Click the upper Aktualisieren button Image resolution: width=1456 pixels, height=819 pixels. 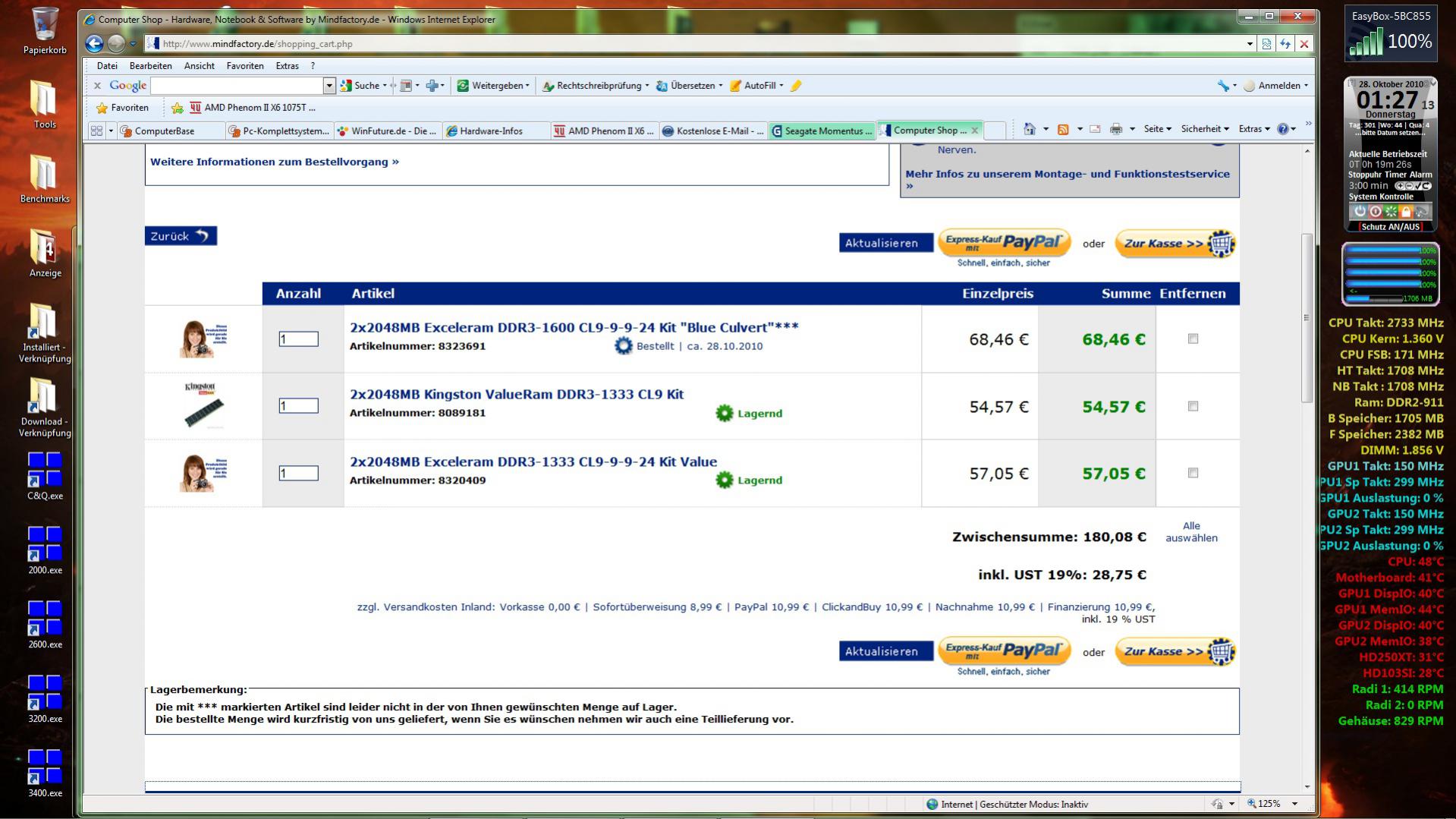[x=885, y=243]
